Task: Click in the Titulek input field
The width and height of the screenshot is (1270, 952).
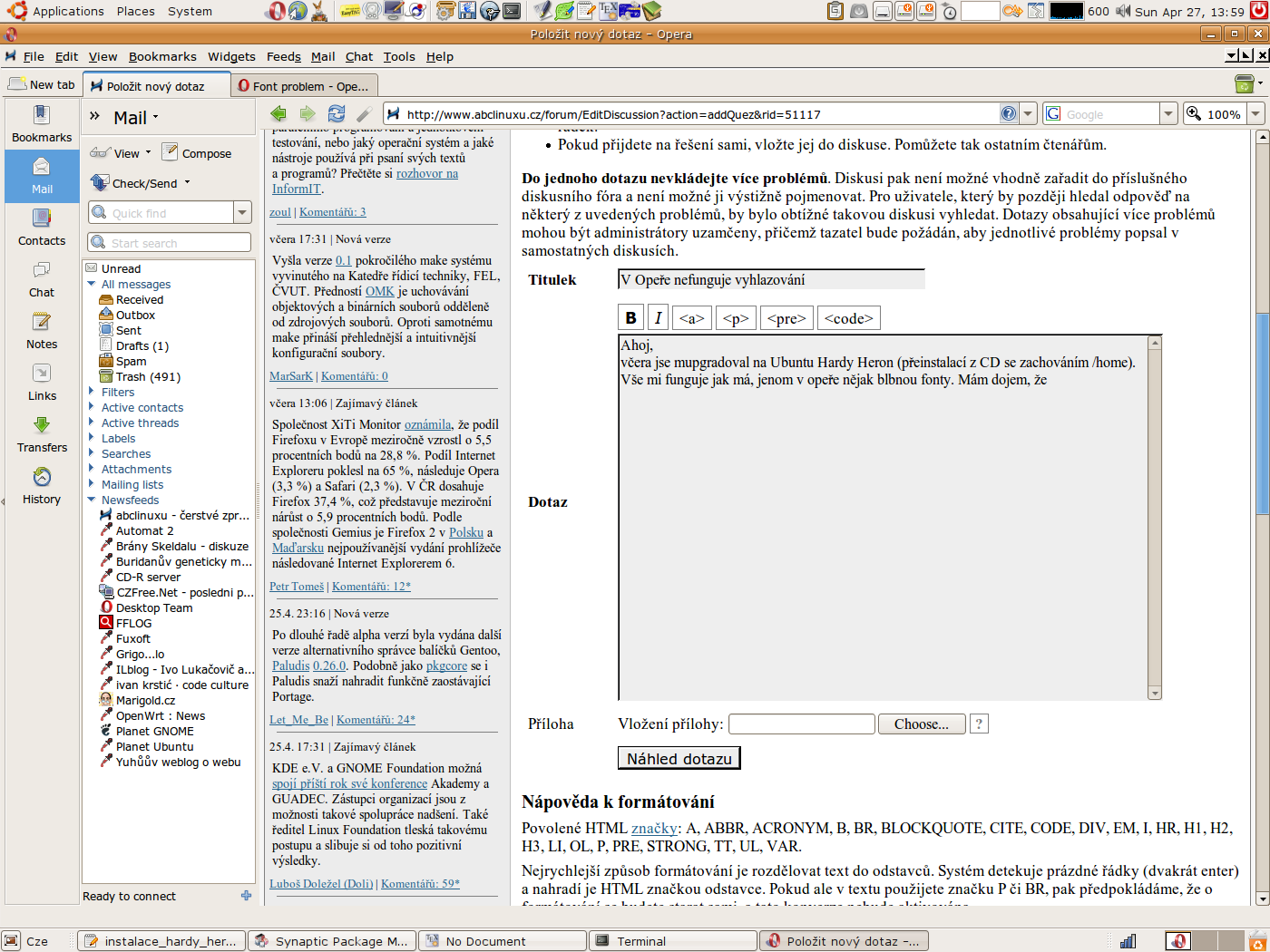Action: [x=771, y=279]
